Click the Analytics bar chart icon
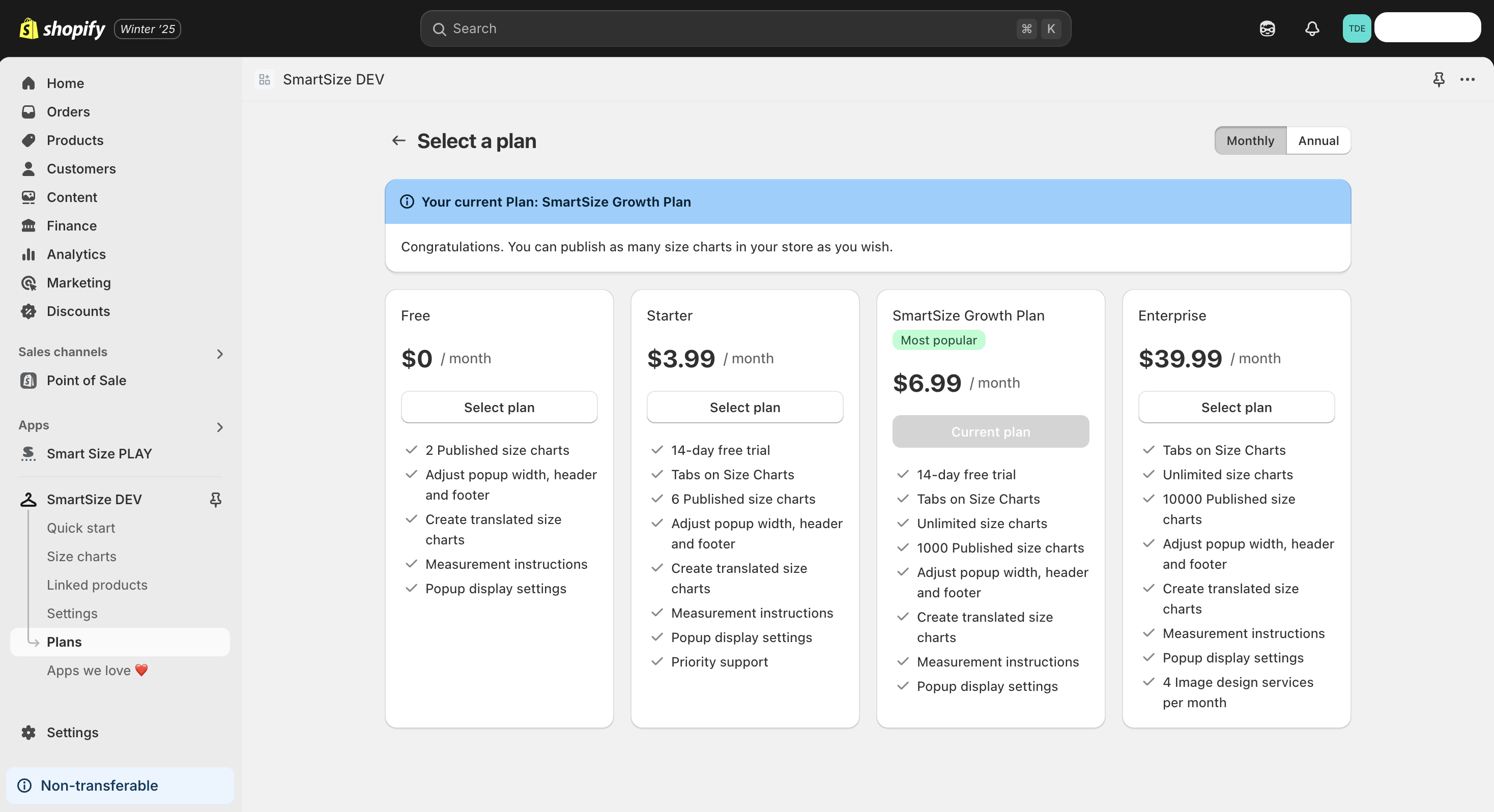The width and height of the screenshot is (1494, 812). click(28, 253)
